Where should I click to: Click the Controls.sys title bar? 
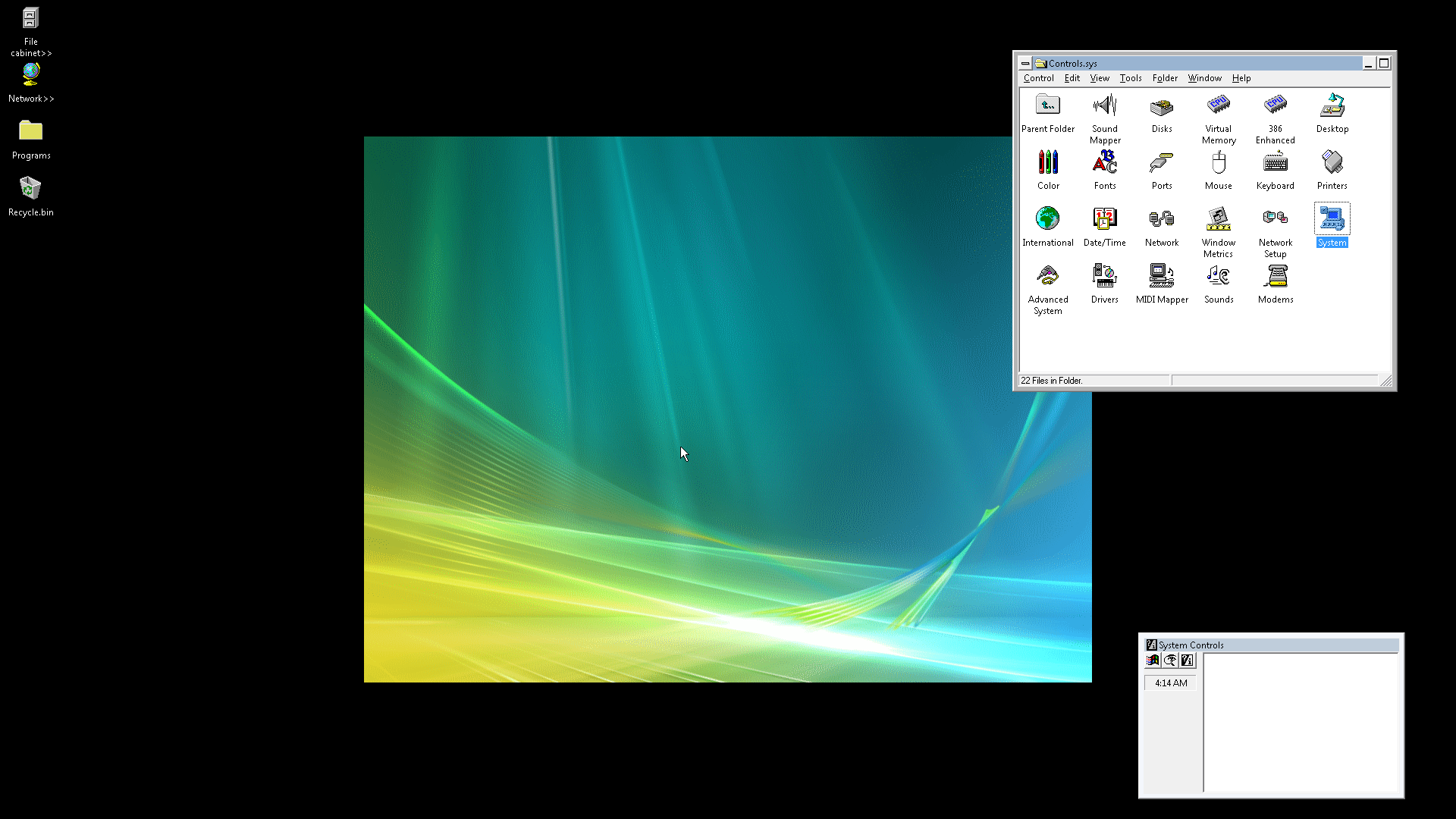pyautogui.click(x=1198, y=64)
